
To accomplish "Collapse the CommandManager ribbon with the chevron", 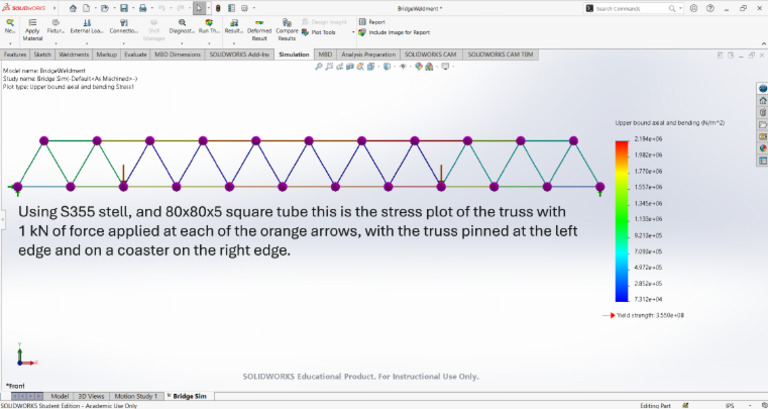I will tap(763, 44).
